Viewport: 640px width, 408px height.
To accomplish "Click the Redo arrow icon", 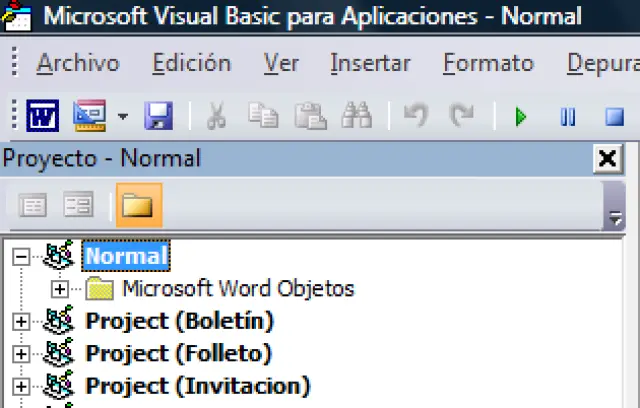I will (461, 116).
